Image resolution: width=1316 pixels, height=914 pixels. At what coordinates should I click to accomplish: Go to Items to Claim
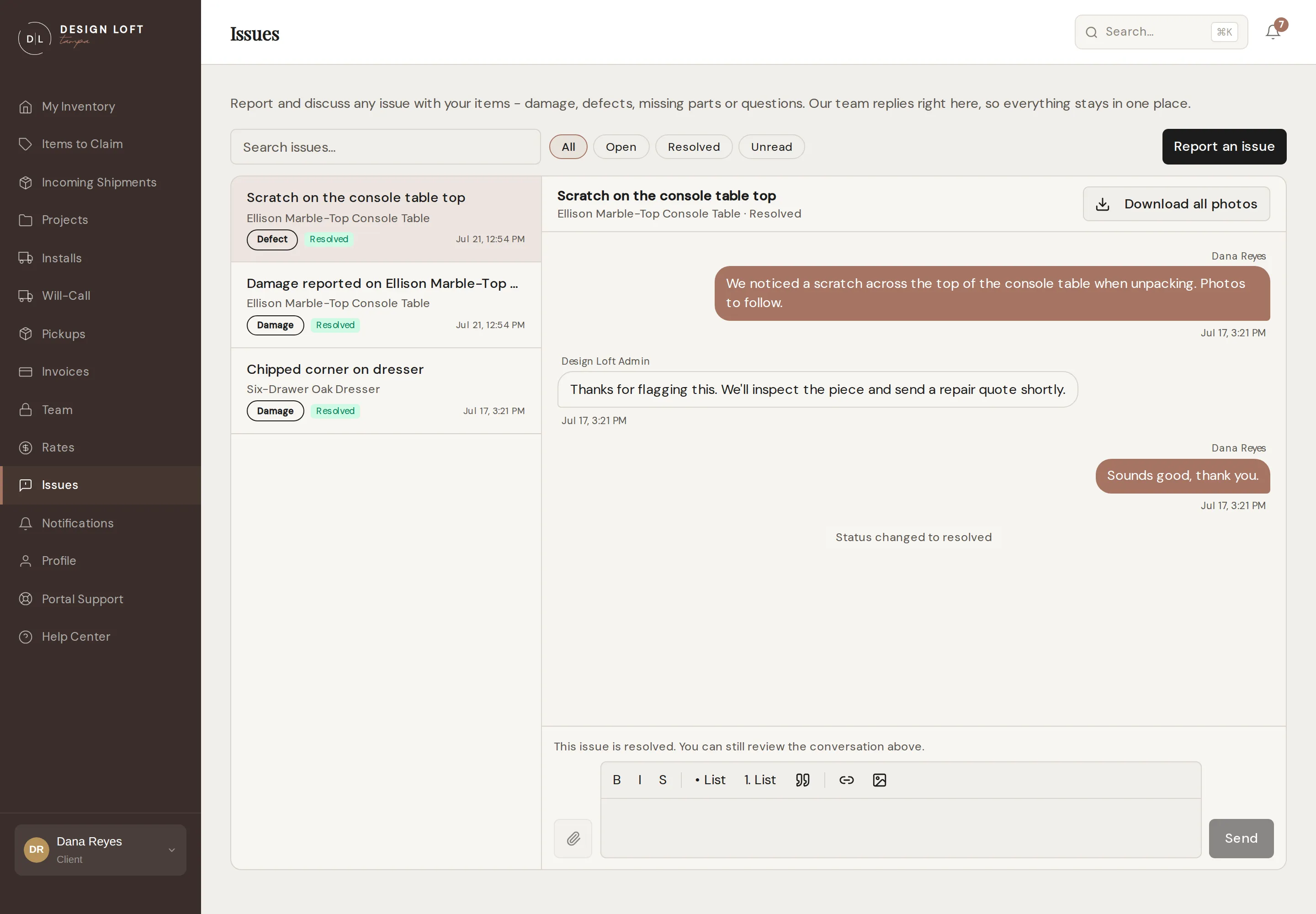(101, 144)
